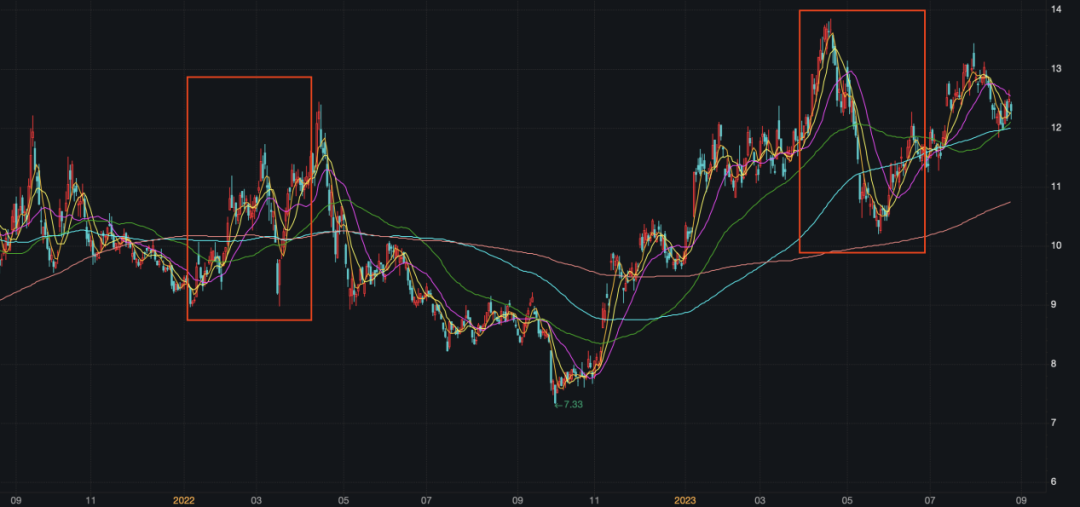Click price level 14 on the axis
This screenshot has height=507, width=1080.
coord(1055,9)
